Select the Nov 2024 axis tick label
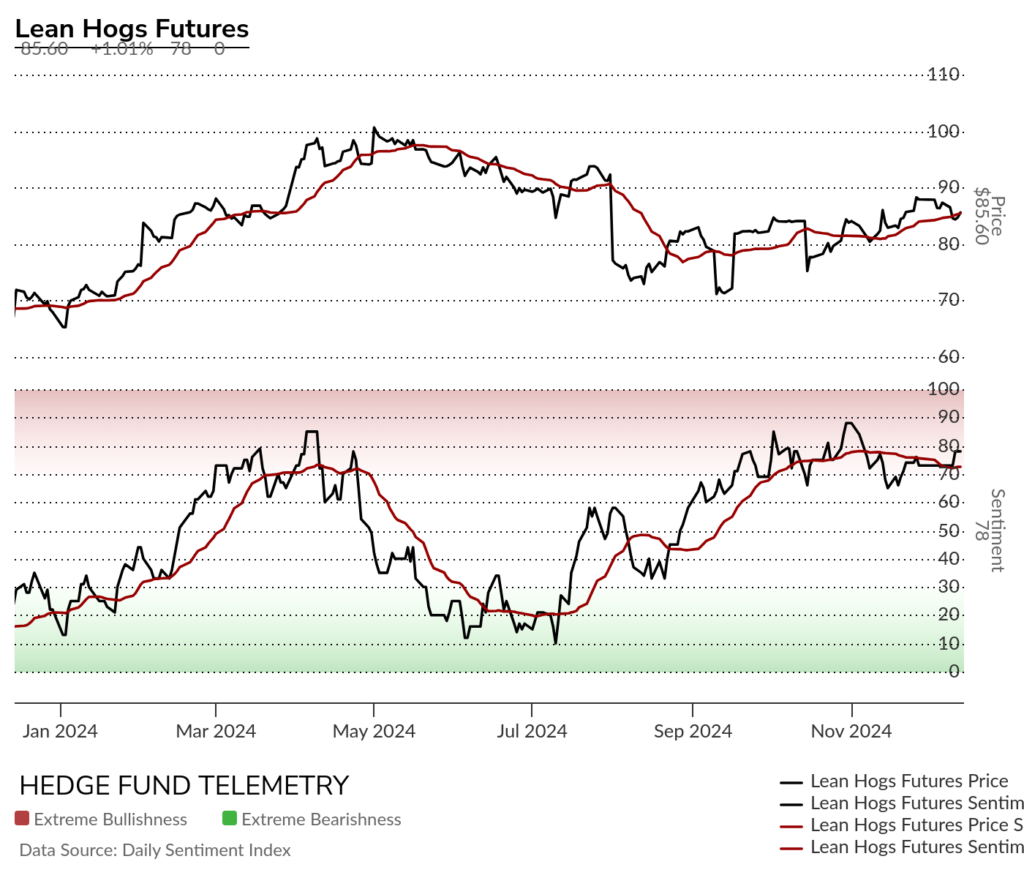Viewport: 1024px width, 878px height. click(x=851, y=731)
